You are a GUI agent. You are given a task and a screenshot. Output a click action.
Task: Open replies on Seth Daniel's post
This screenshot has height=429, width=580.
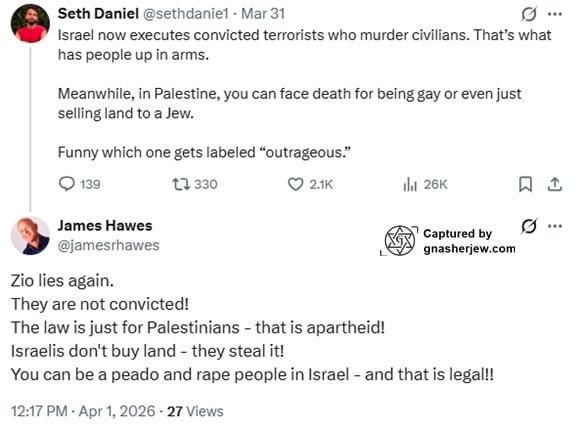[x=80, y=184]
